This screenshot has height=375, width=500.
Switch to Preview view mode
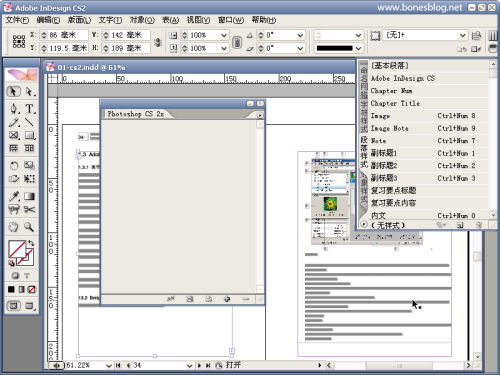coord(29,305)
